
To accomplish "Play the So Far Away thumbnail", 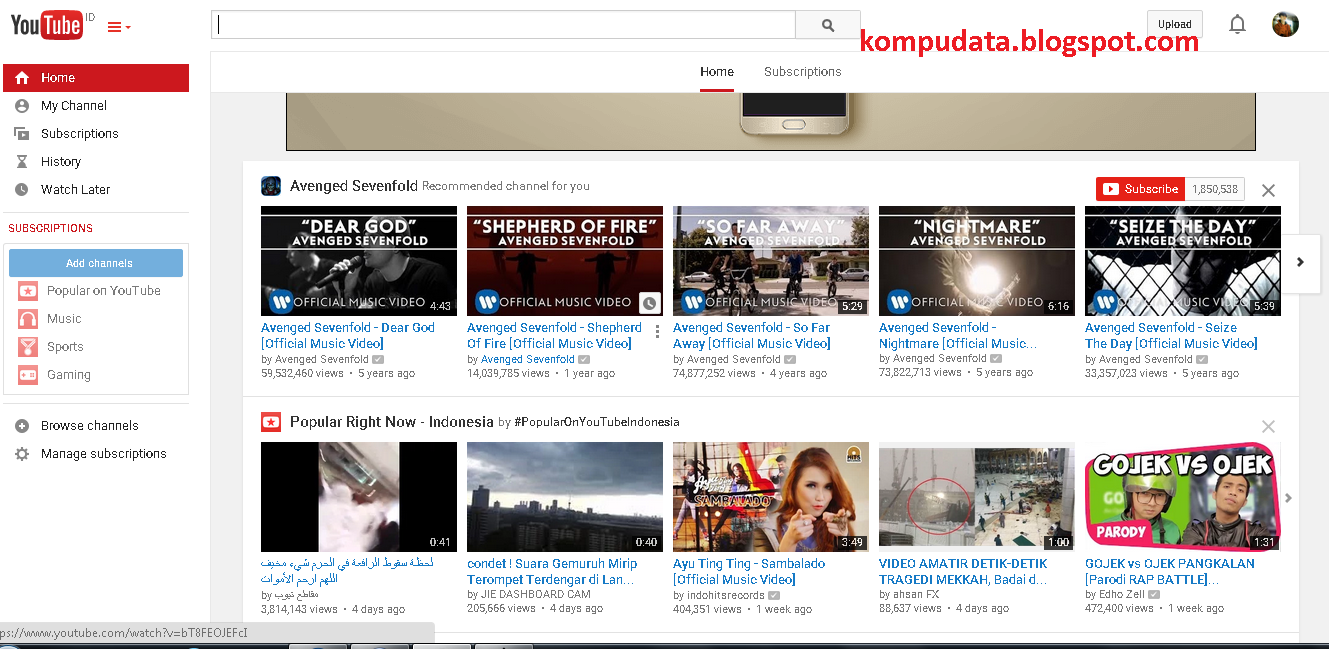I will (x=771, y=261).
